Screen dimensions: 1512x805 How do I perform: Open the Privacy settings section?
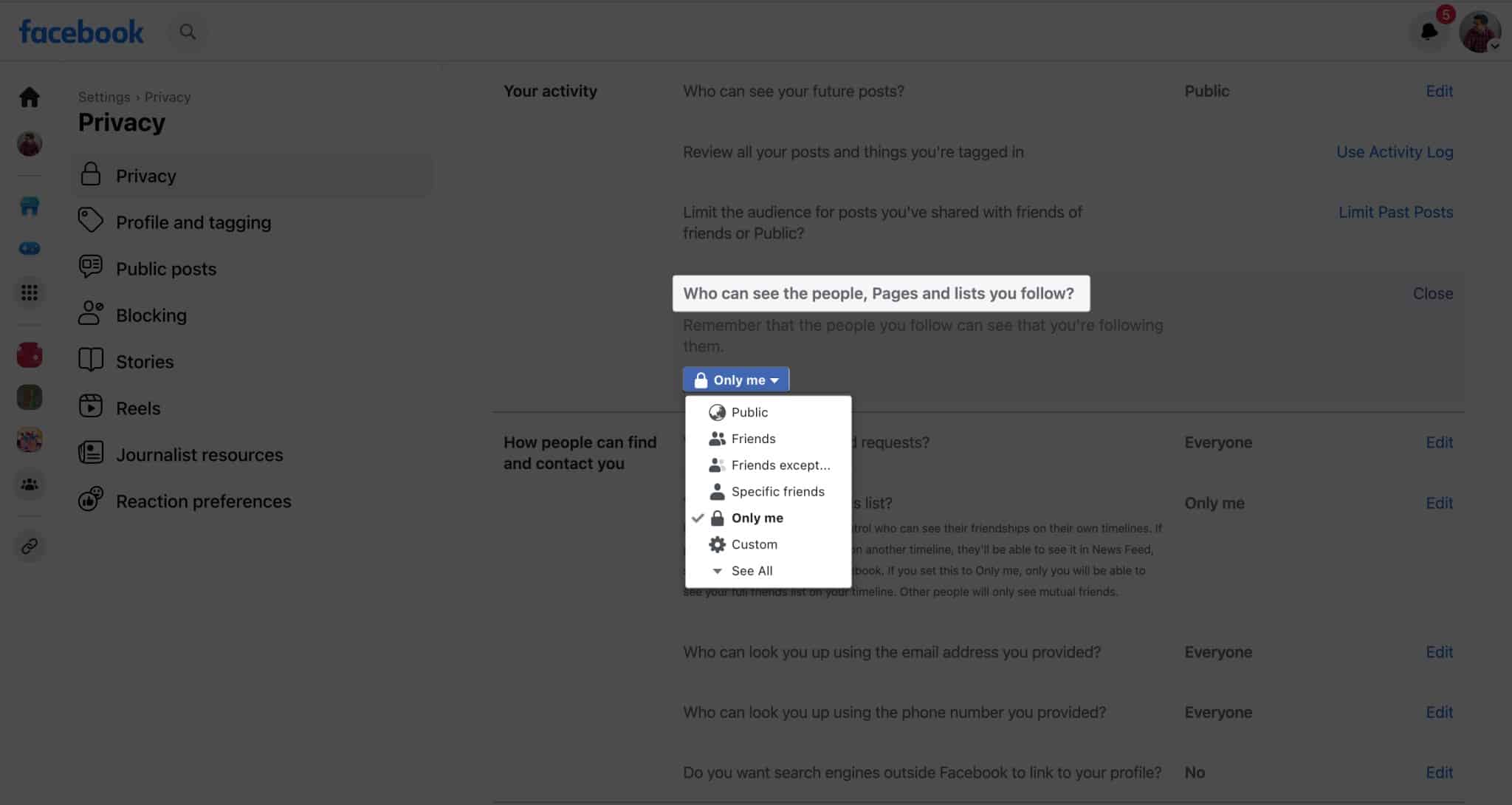click(145, 176)
